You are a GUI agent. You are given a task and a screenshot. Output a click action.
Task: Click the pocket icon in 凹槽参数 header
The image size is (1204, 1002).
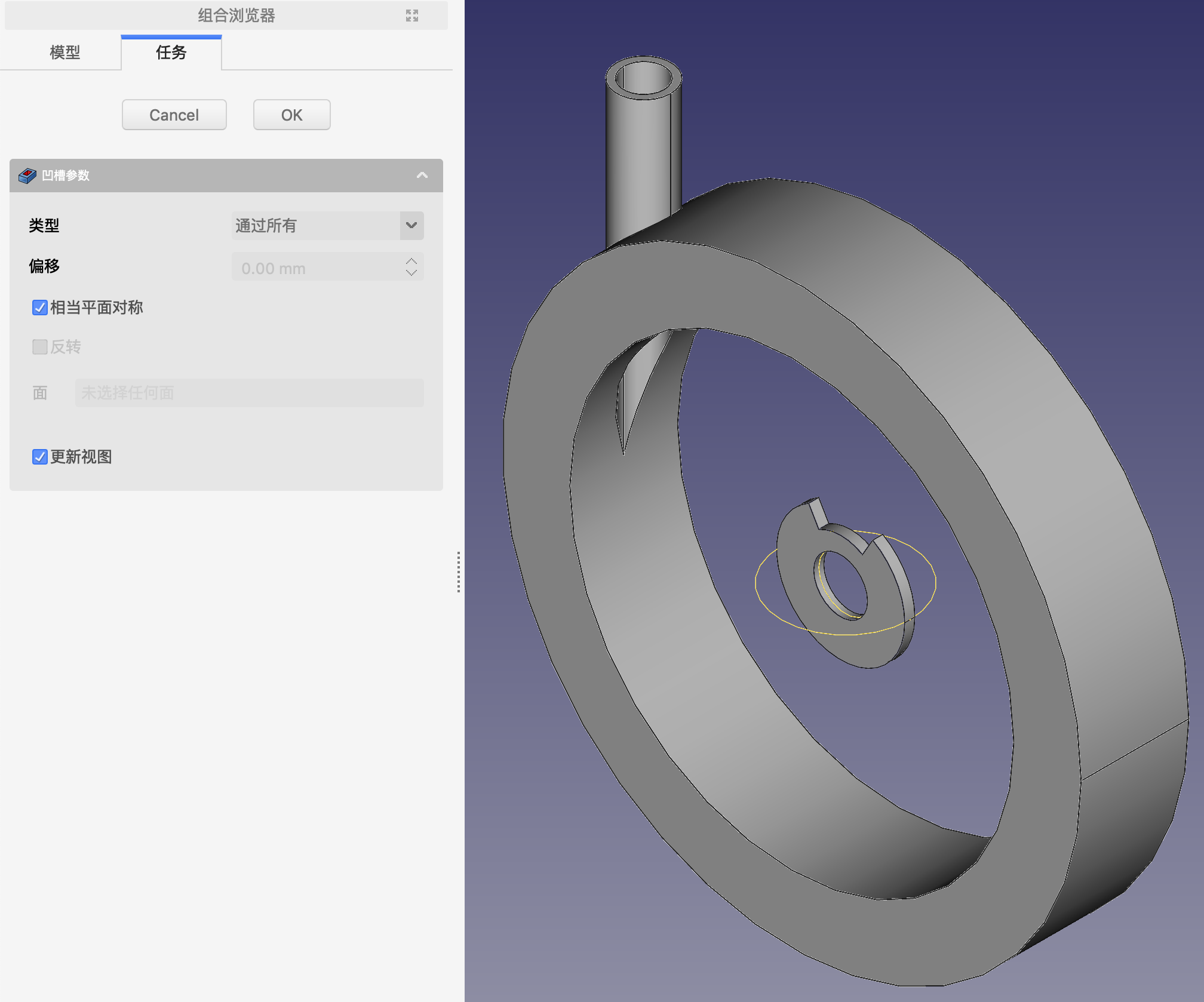[x=27, y=176]
